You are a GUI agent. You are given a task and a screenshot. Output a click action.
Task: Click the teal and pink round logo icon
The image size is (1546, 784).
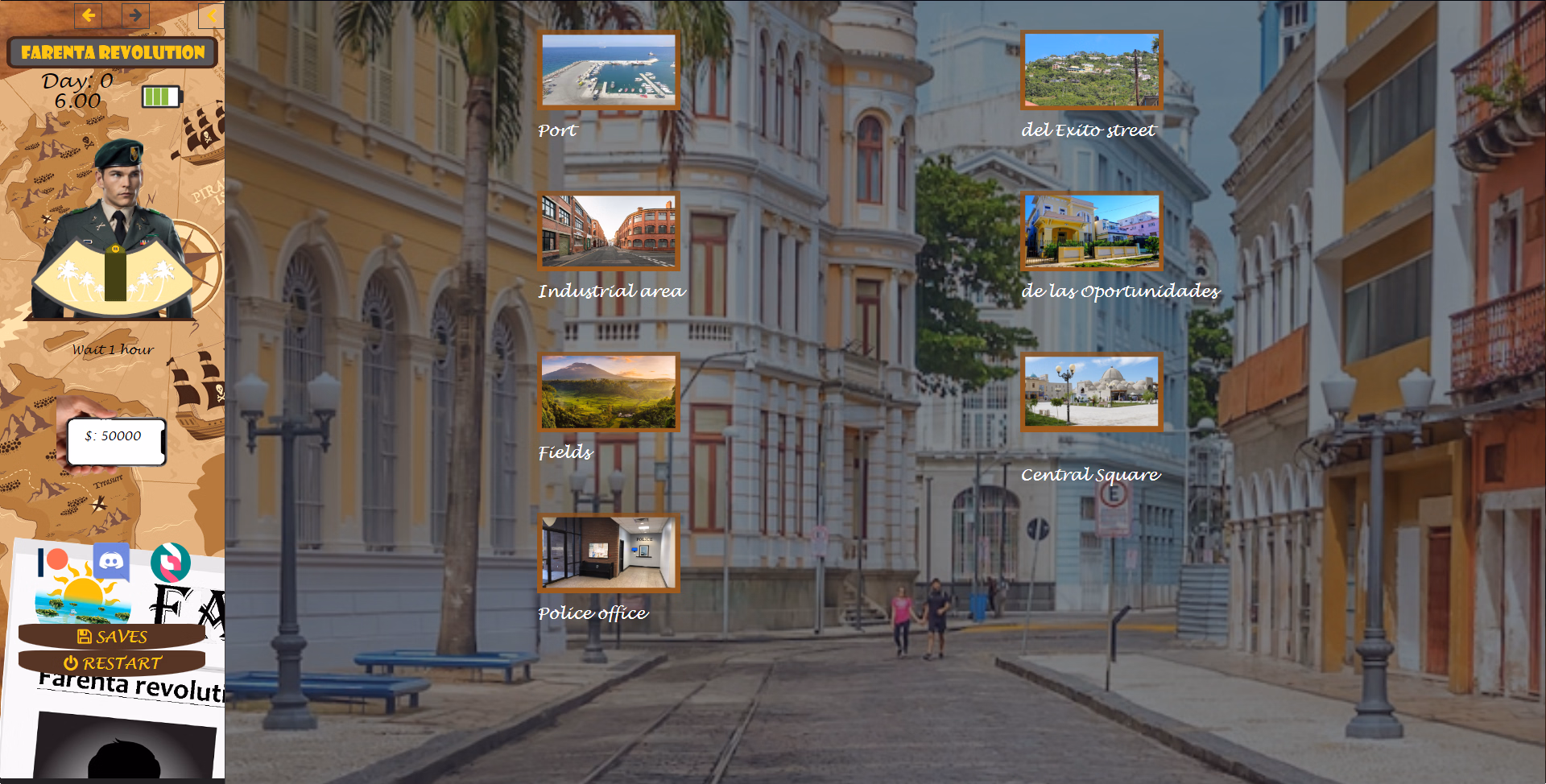coord(170,562)
